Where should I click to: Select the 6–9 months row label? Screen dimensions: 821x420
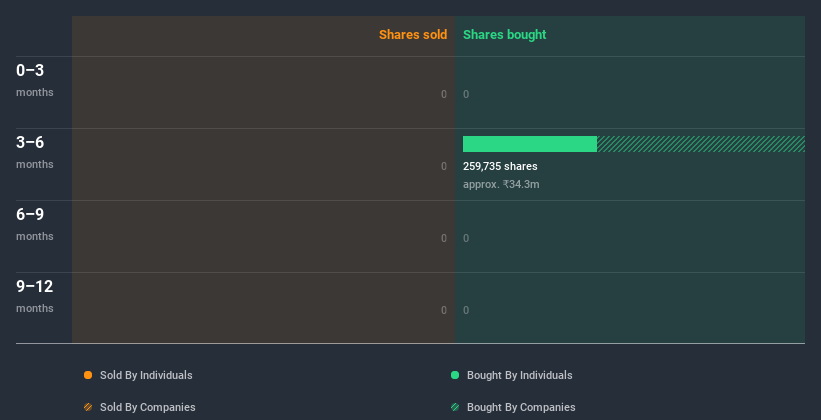pyautogui.click(x=35, y=224)
